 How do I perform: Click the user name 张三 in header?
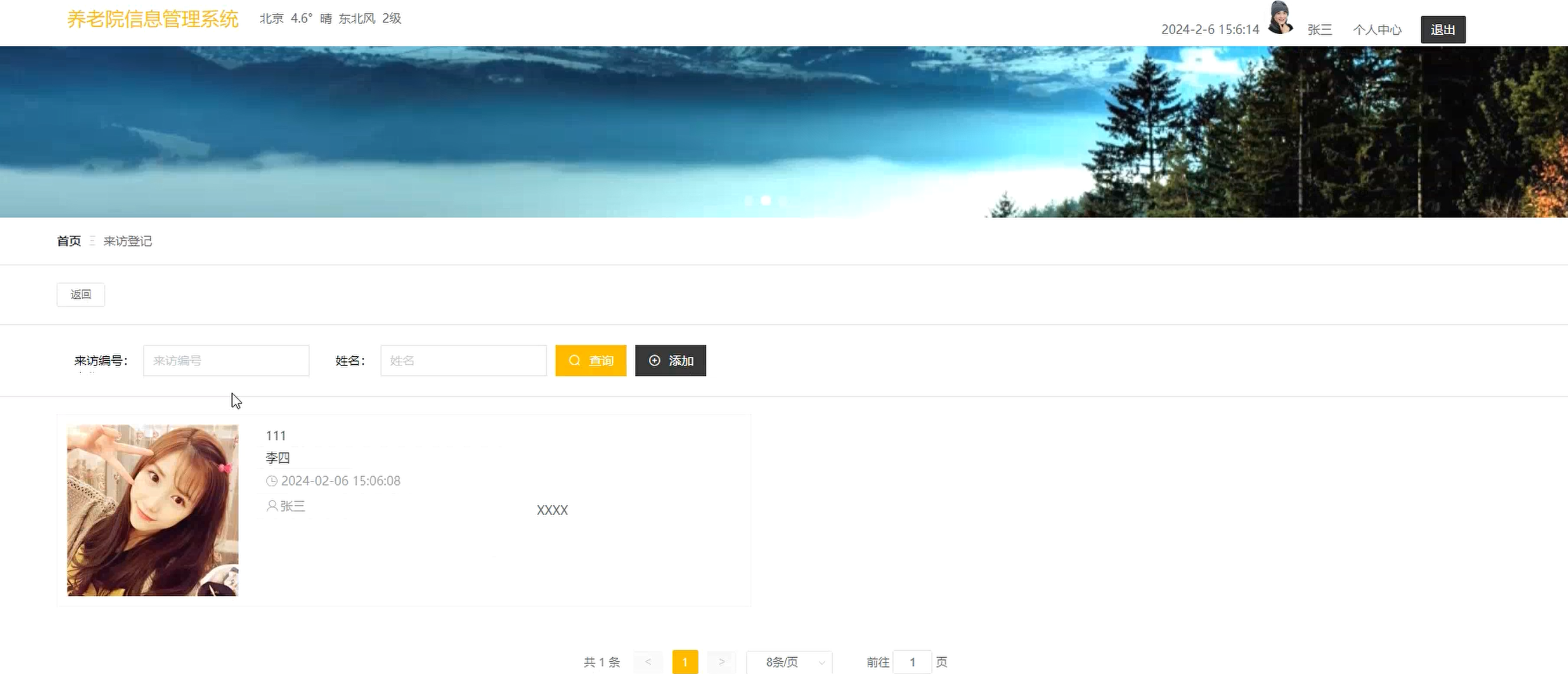(1320, 30)
